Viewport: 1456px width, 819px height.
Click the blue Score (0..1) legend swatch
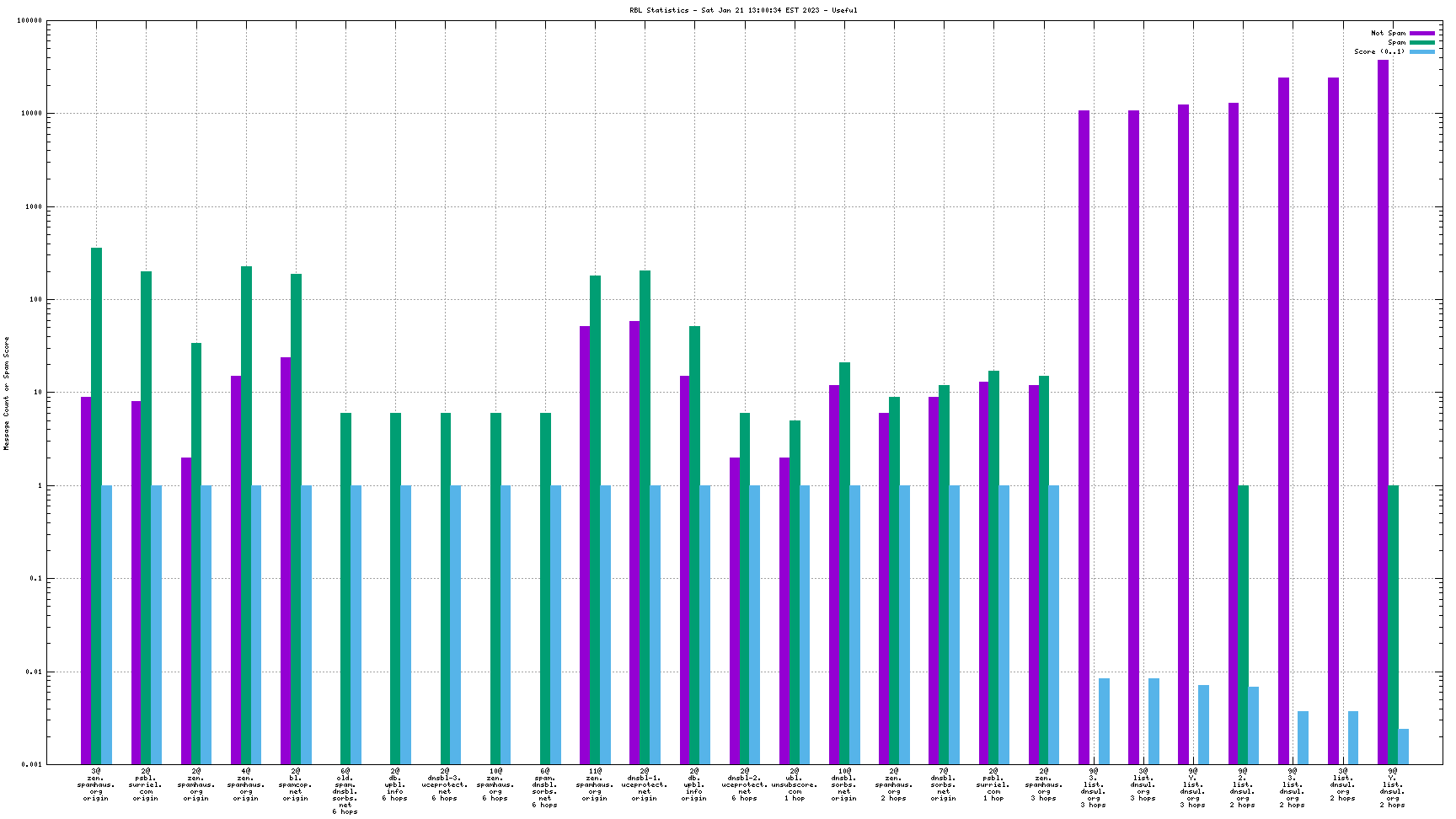click(1422, 51)
